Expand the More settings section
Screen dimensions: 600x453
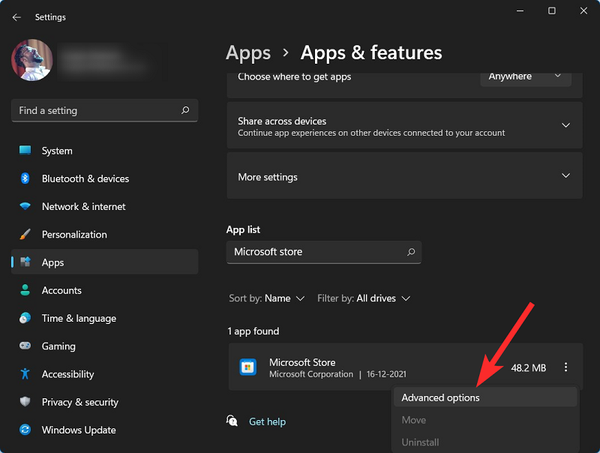[565, 177]
